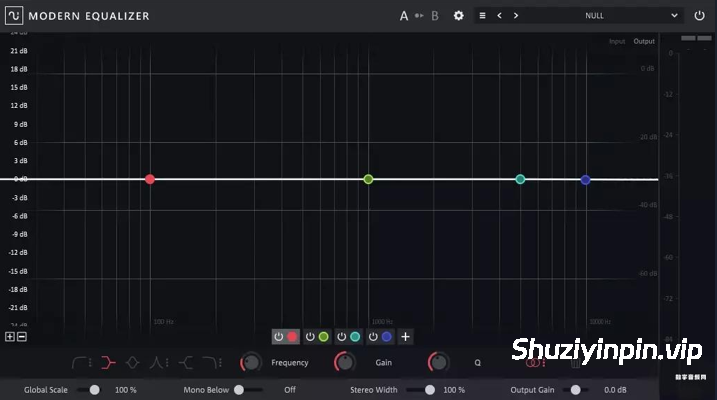Open the settings gear
Viewport: 717px width, 400px height.
[459, 16]
